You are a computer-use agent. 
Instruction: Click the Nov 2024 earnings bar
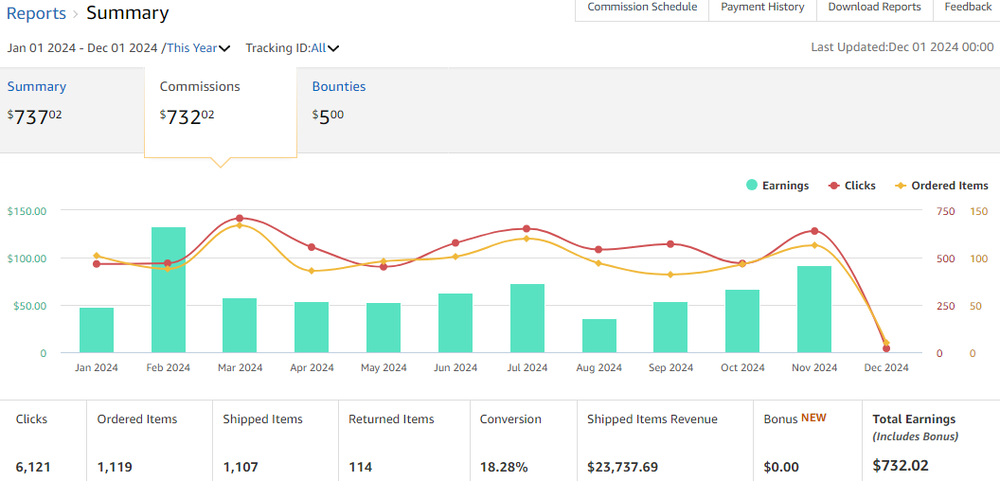[814, 309]
